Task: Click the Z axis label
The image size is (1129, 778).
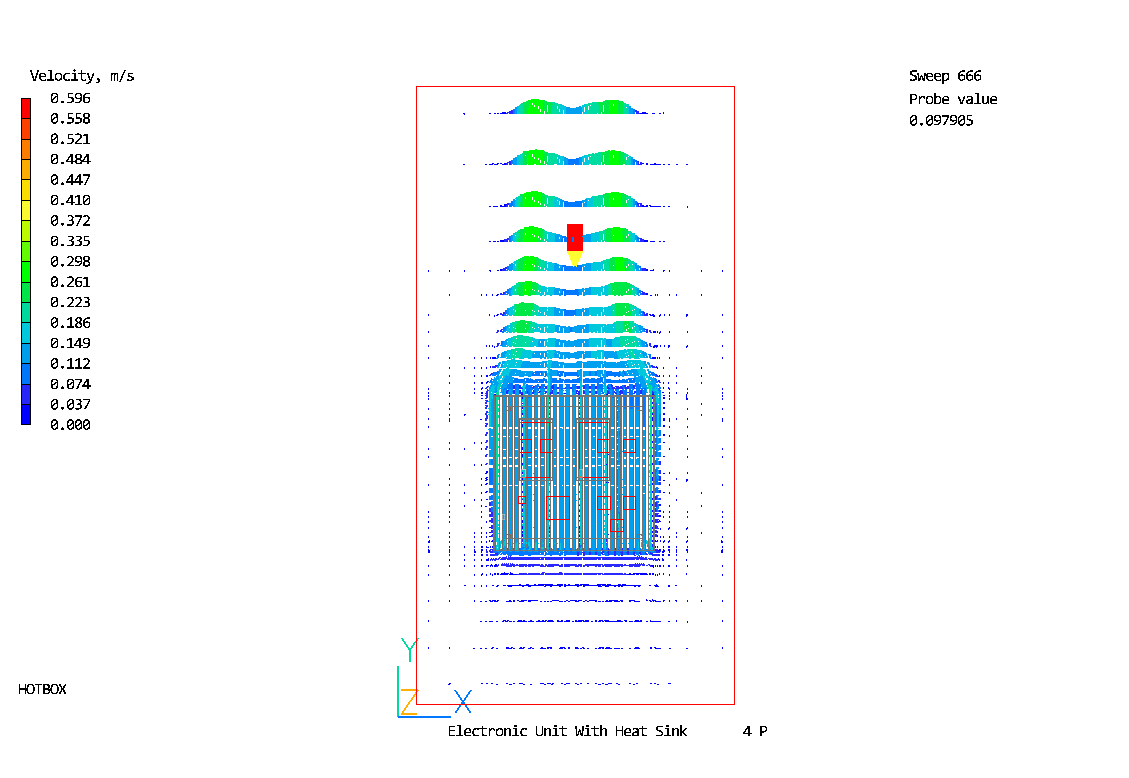Action: [408, 701]
